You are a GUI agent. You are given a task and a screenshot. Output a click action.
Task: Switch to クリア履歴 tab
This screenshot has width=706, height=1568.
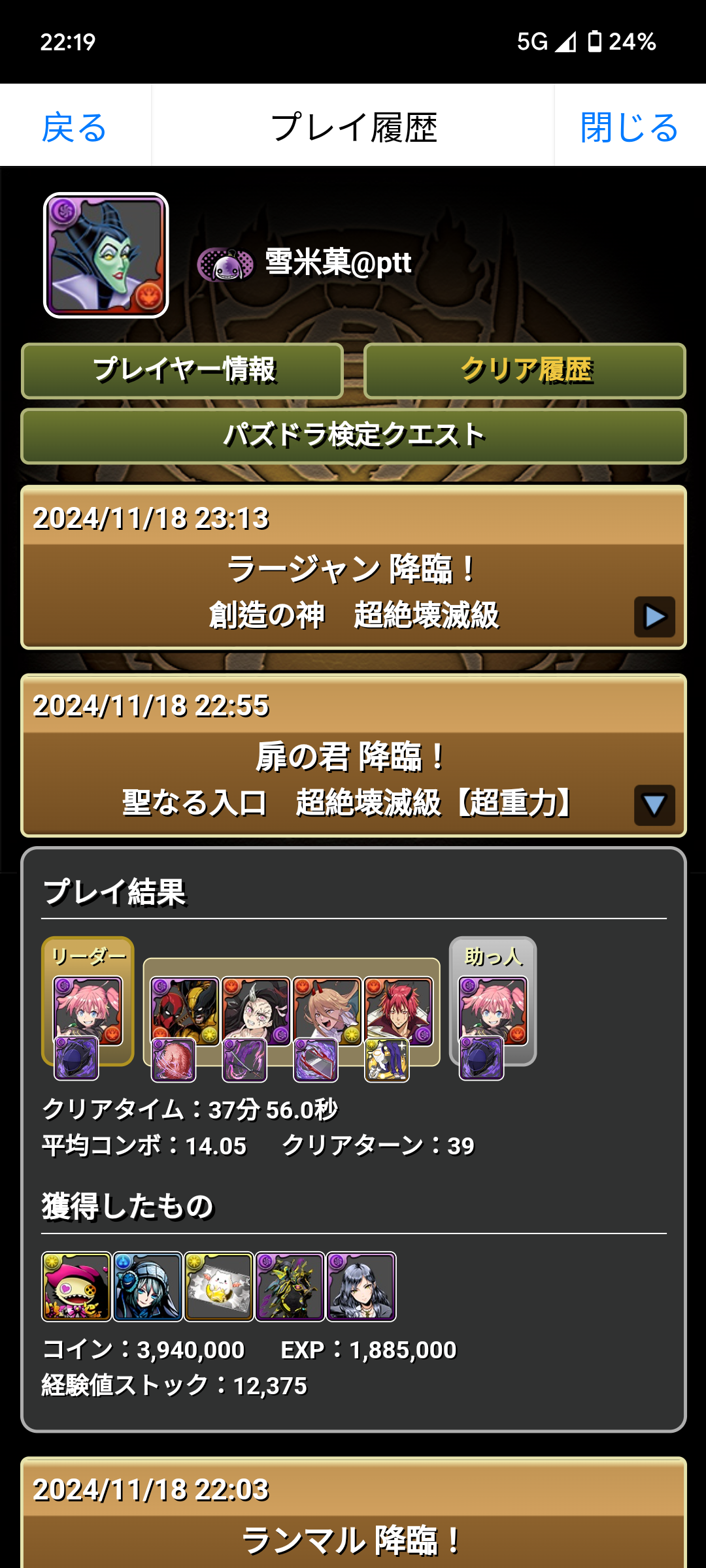coord(525,370)
